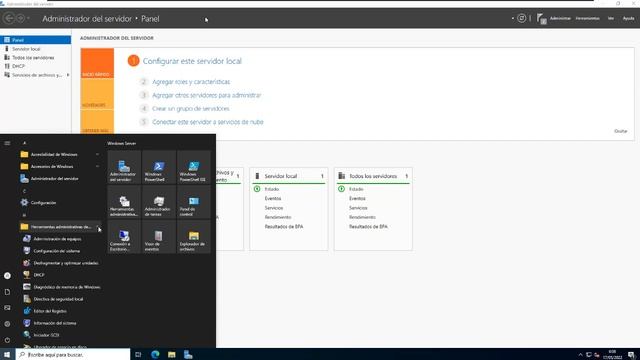This screenshot has width=640, height=360.
Task: Open the Administrar menu
Action: [560, 18]
